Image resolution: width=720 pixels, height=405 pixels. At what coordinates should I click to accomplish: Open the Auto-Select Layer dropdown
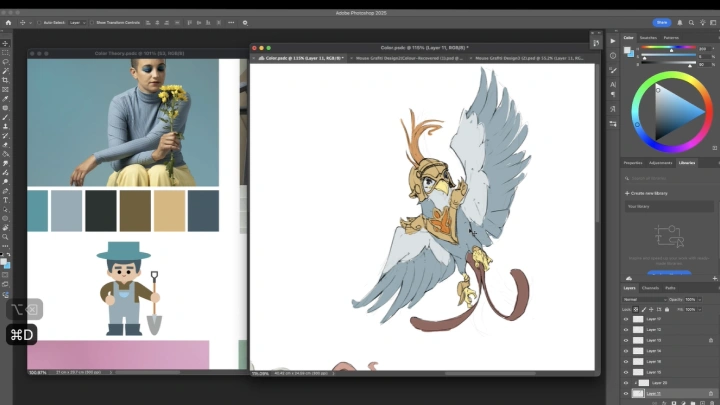pyautogui.click(x=77, y=22)
